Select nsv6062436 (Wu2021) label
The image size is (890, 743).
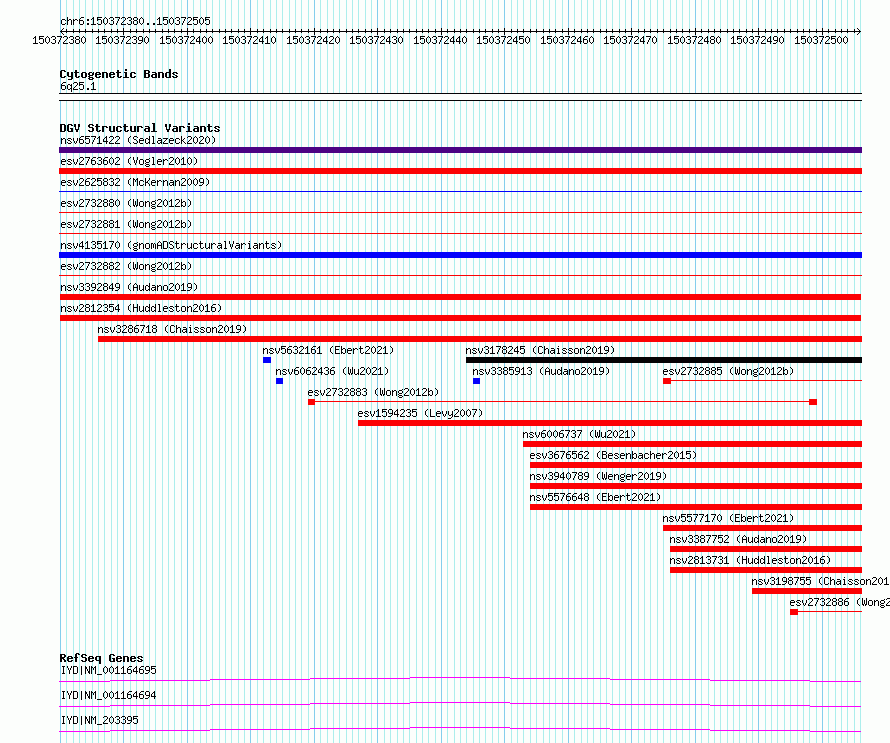pyautogui.click(x=332, y=371)
